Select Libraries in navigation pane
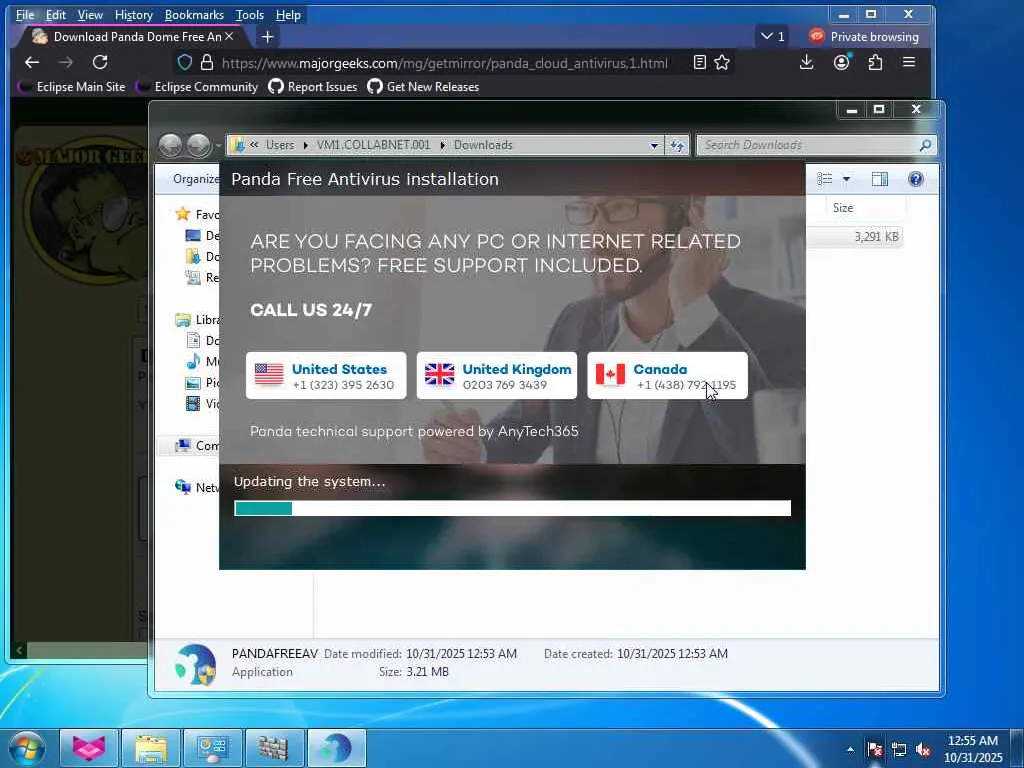This screenshot has width=1024, height=768. point(198,319)
